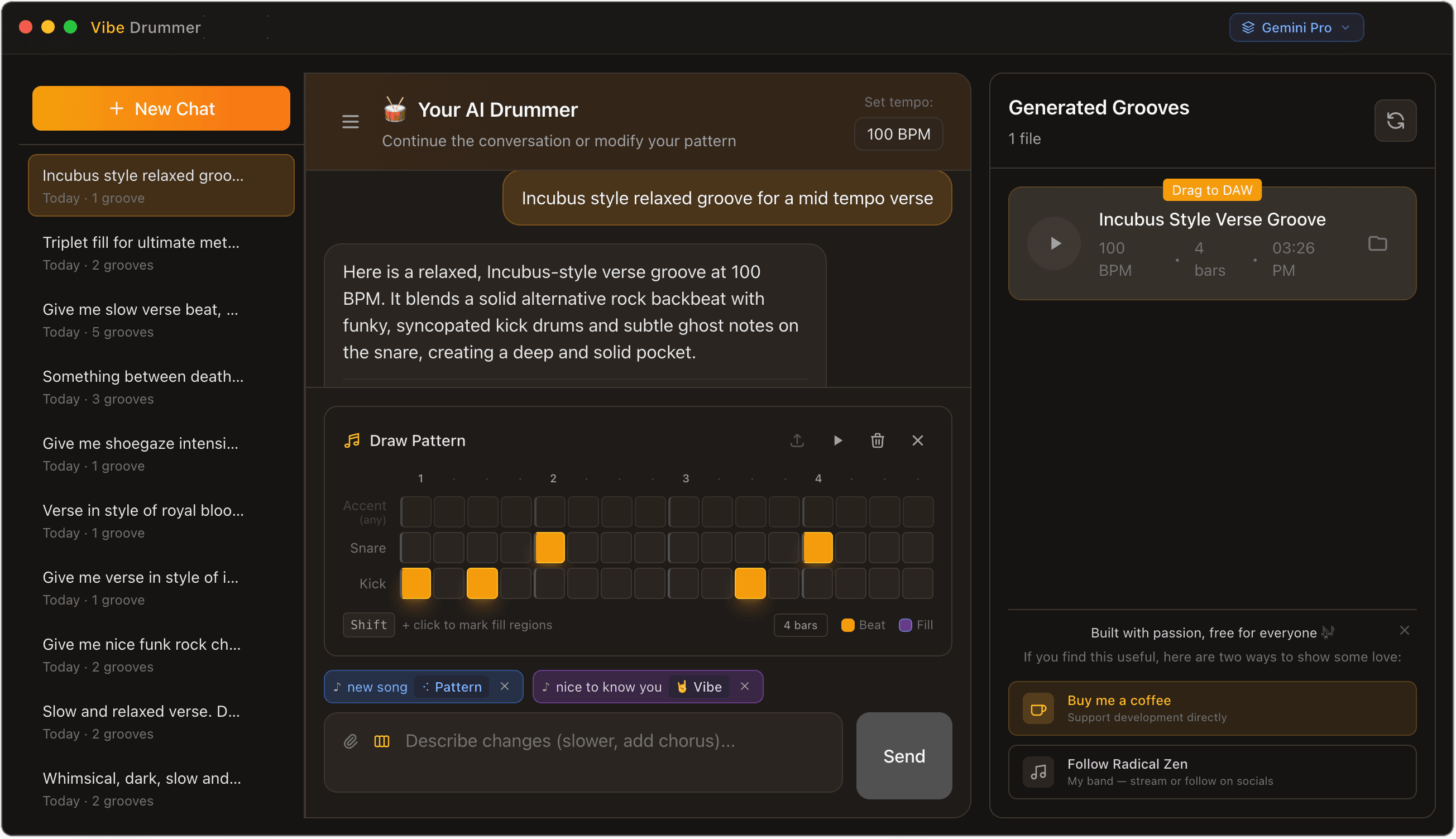This screenshot has width=1456, height=839.
Task: Delete the drawn pattern
Action: [x=877, y=440]
